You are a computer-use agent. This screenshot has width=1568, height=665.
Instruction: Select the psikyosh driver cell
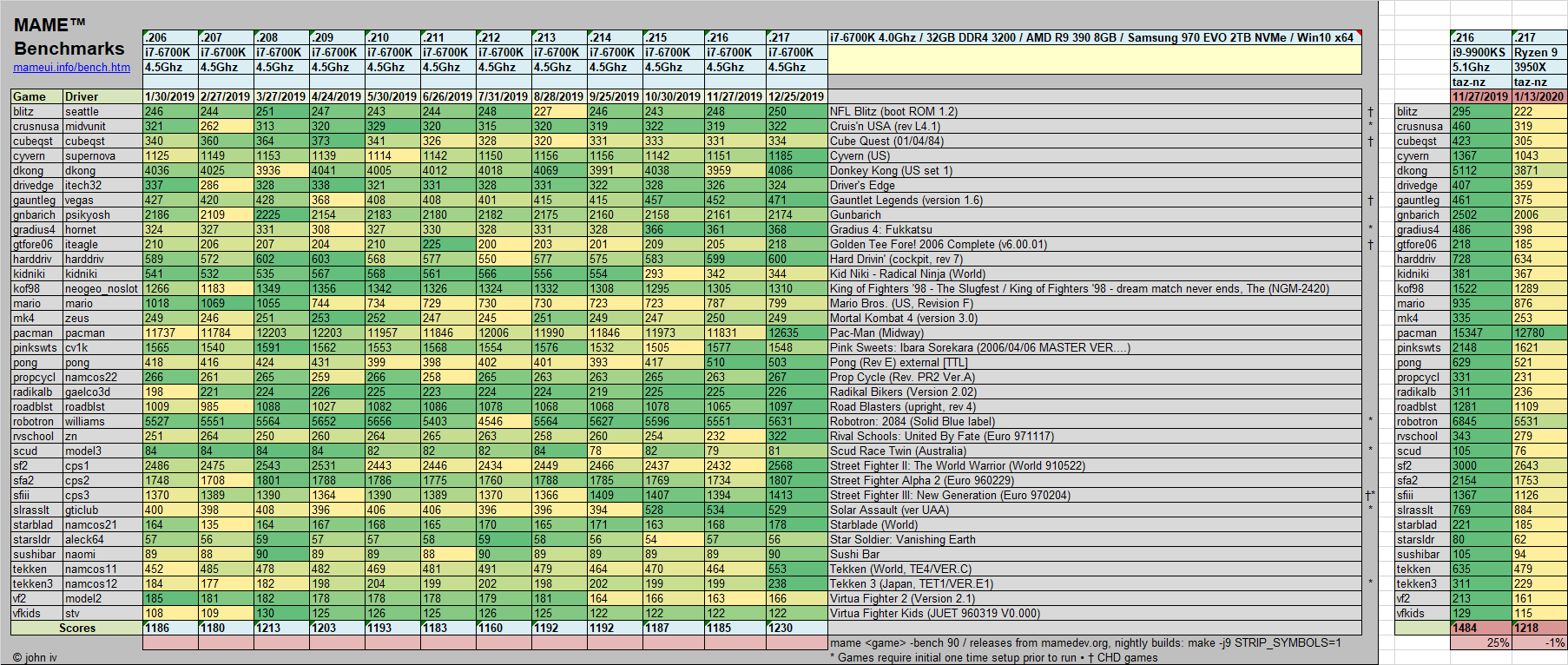(102, 214)
